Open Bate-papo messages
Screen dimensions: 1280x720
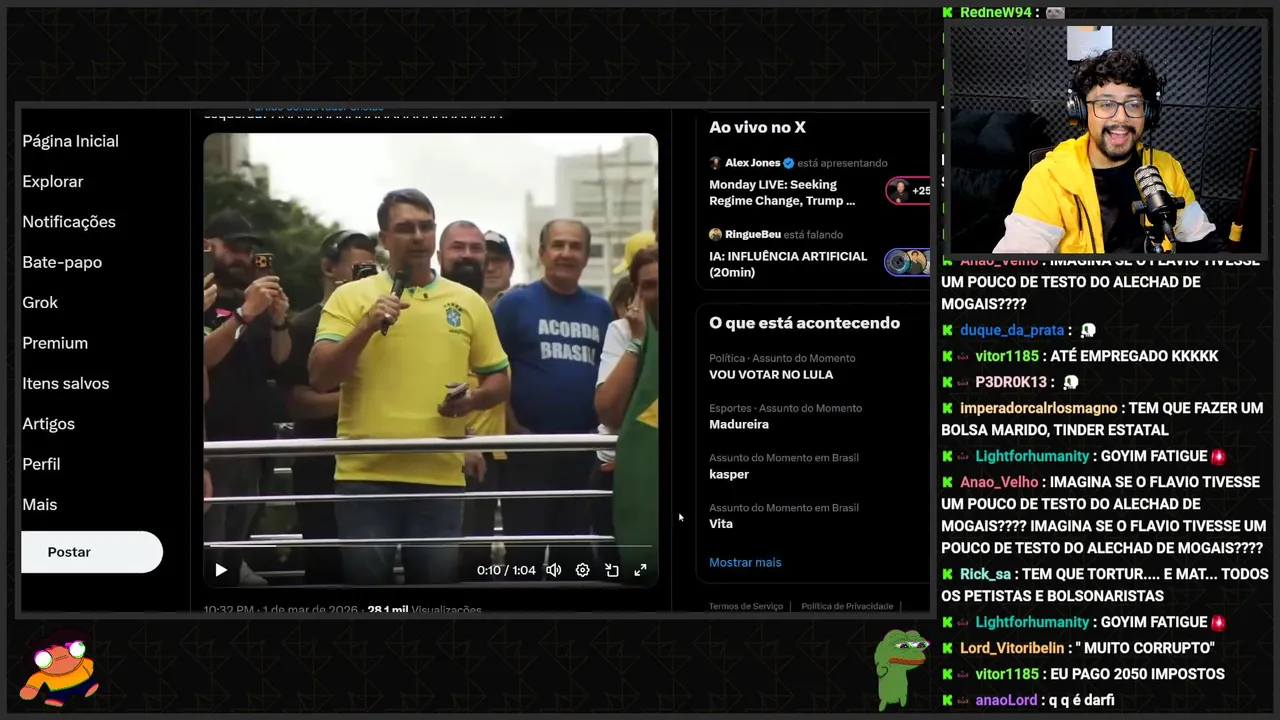[x=62, y=262]
